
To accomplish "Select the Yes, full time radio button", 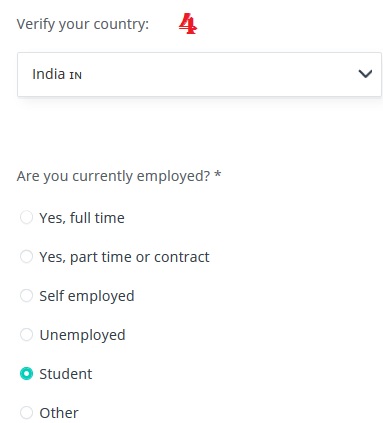I will pyautogui.click(x=26, y=217).
